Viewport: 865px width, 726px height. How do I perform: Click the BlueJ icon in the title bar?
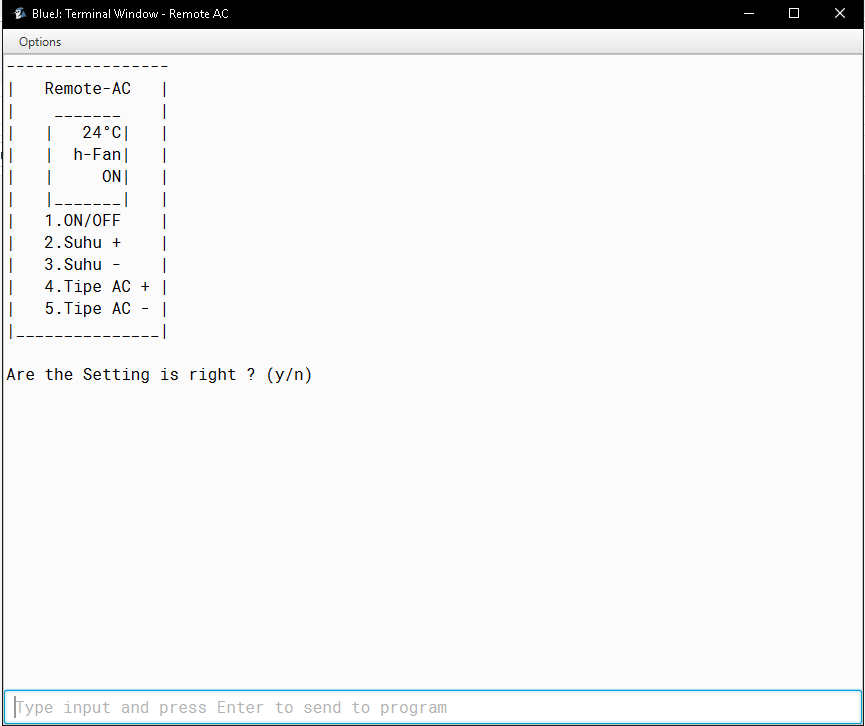[19, 13]
